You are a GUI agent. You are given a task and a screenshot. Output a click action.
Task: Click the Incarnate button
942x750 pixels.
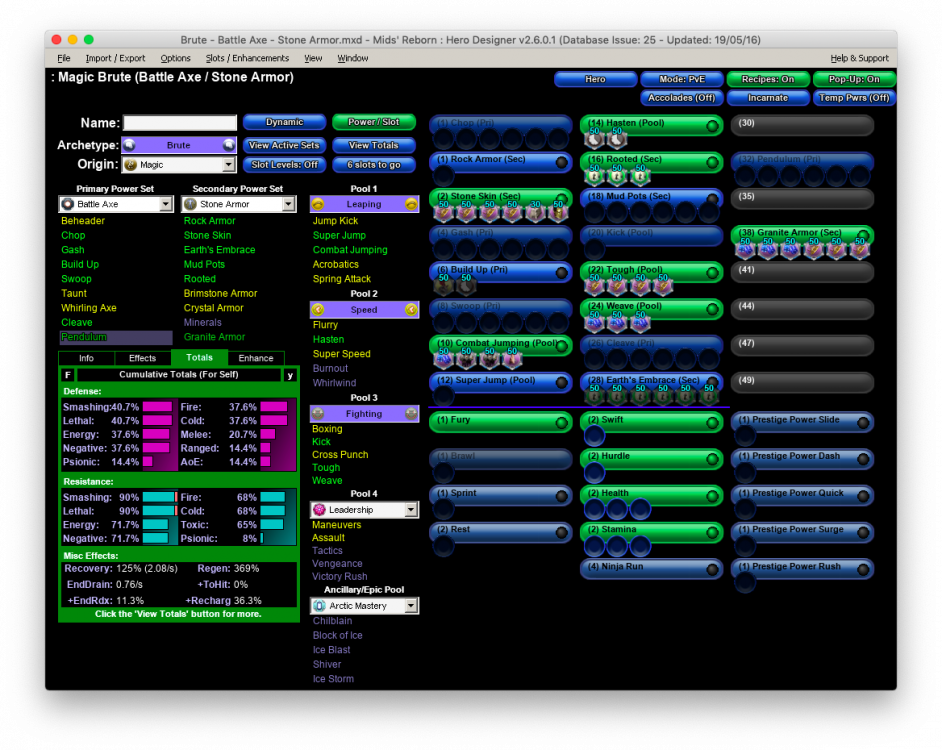point(767,98)
